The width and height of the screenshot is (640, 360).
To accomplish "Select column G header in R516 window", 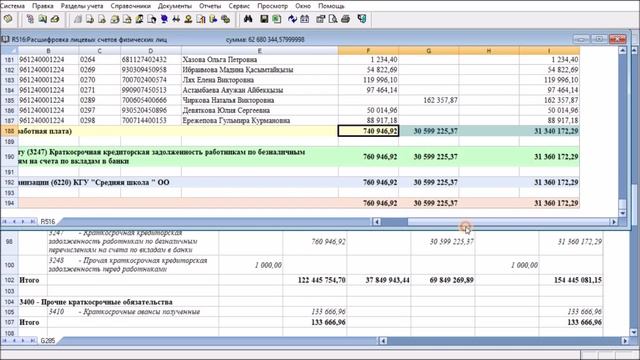I will point(429,51).
